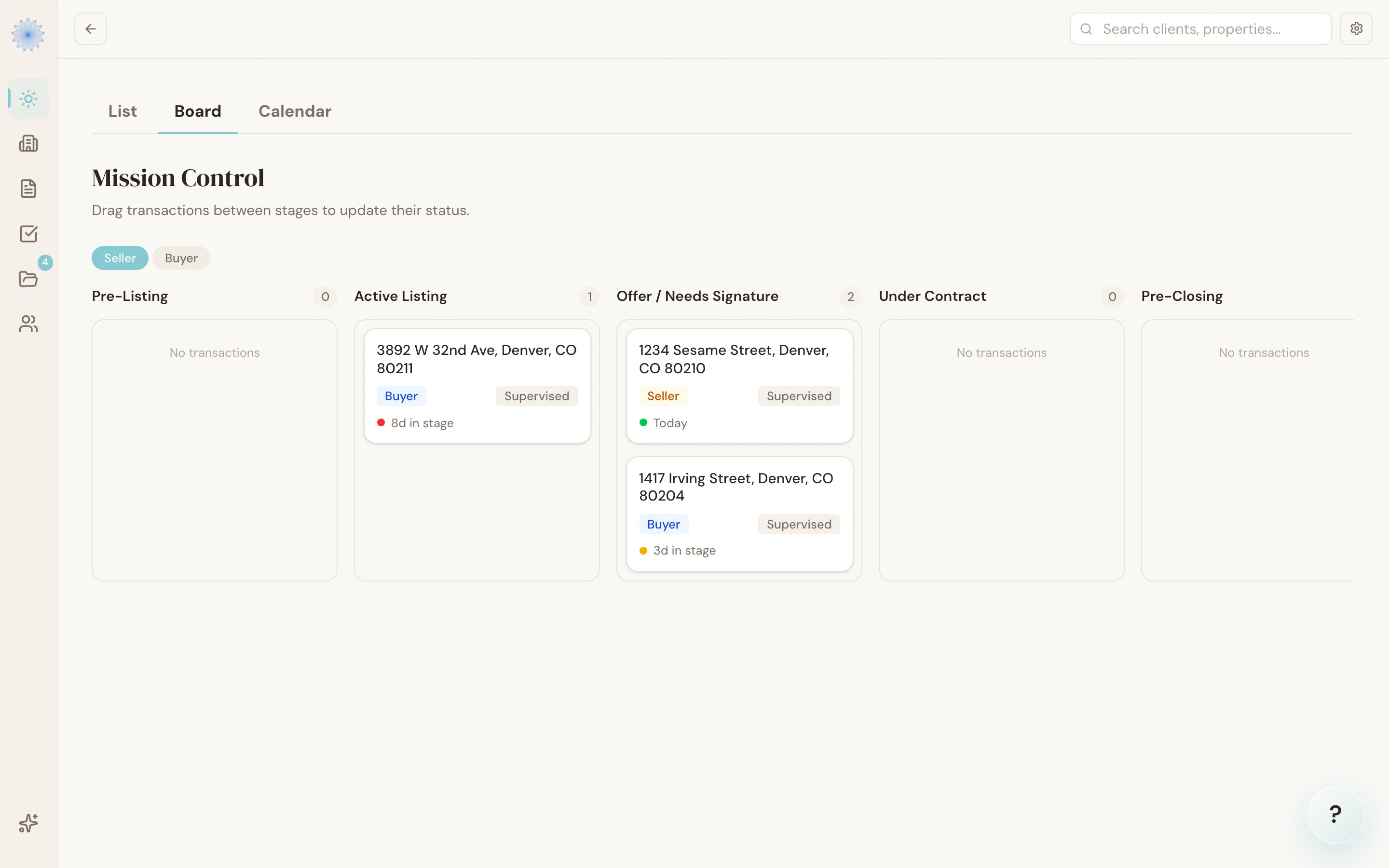Click No transactions text in Under Contract column
This screenshot has height=868, width=1389.
coord(1002,353)
